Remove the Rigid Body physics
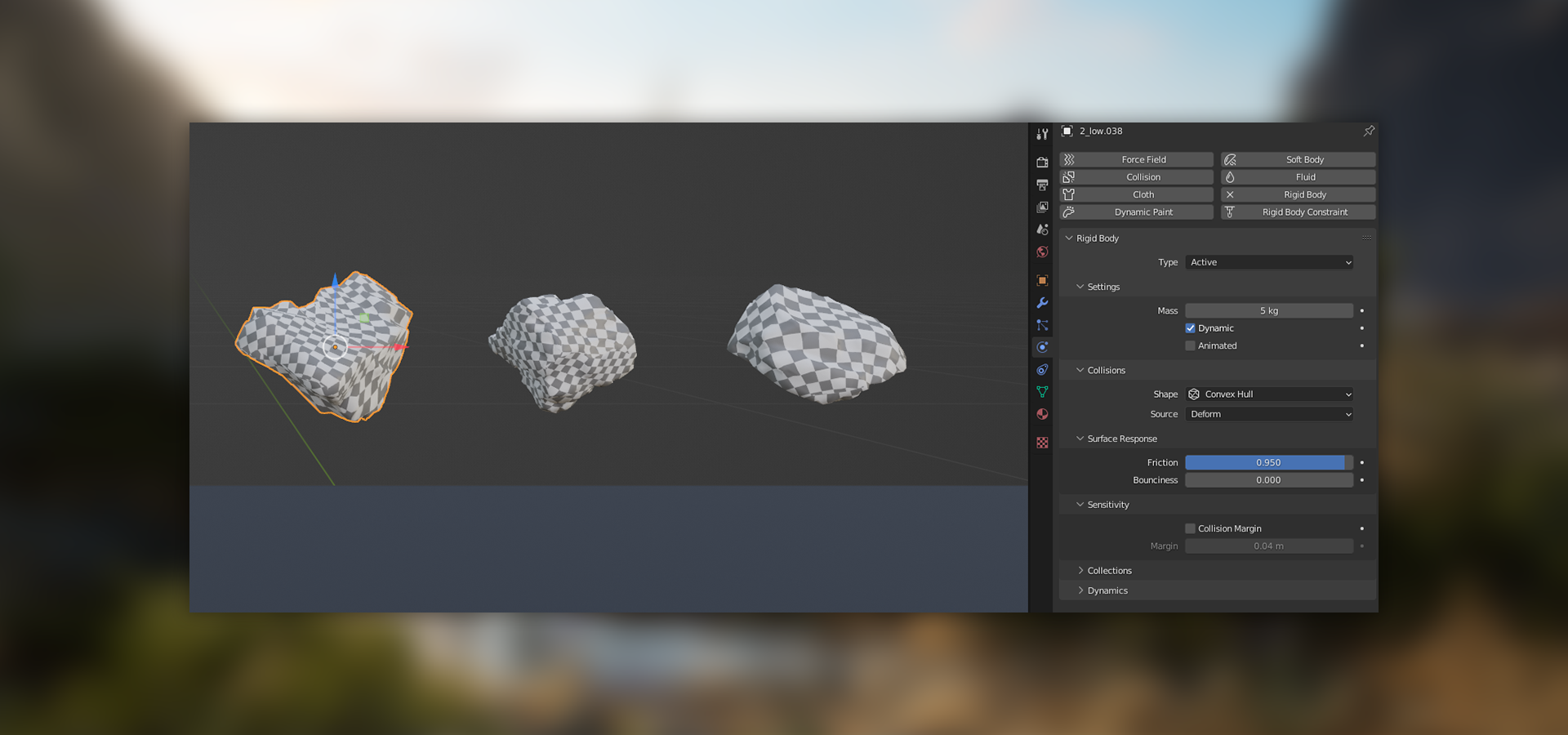Screen dimensions: 1568x735 pos(1298,195)
